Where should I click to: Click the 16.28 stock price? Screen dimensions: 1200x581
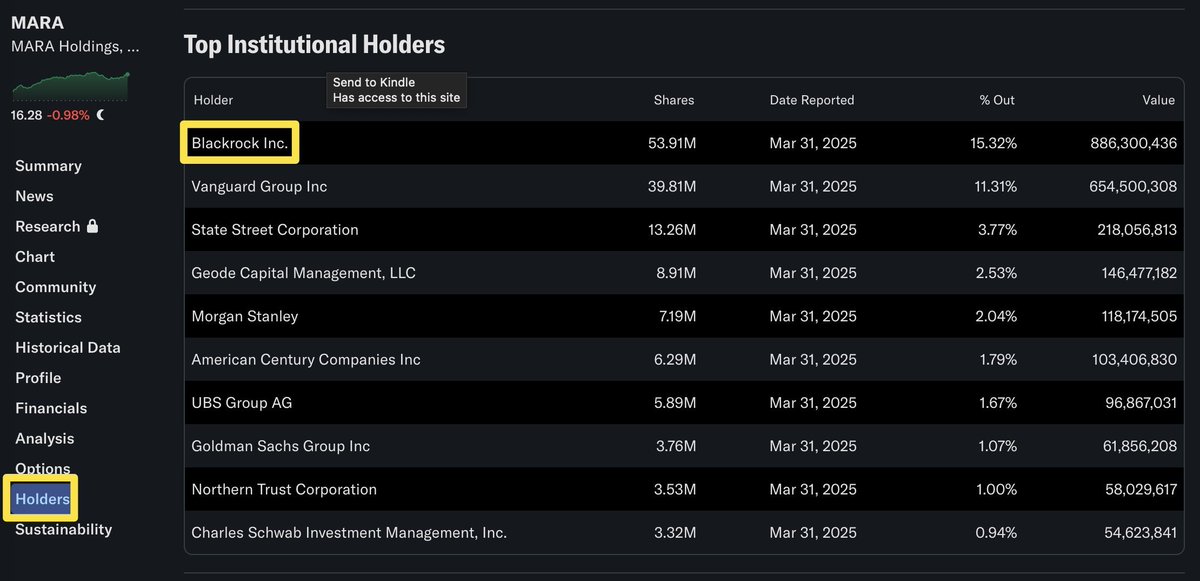(x=26, y=115)
